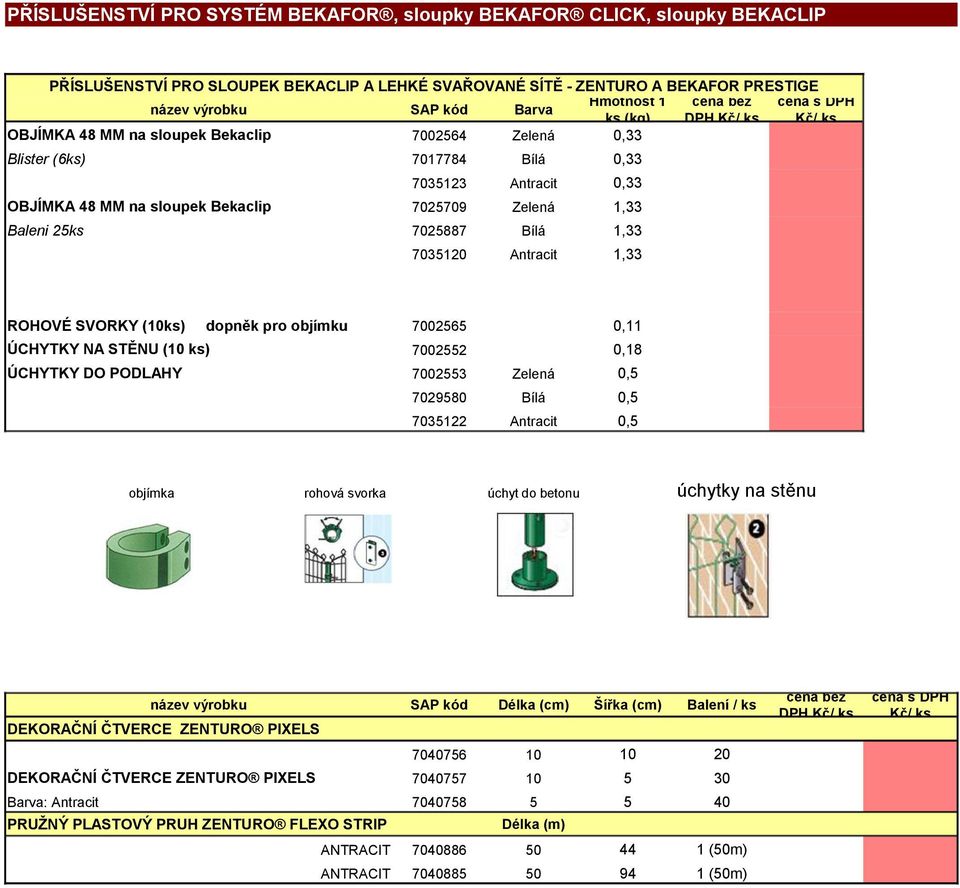
Task: Select SAP code 7035120
Action: pos(439,254)
